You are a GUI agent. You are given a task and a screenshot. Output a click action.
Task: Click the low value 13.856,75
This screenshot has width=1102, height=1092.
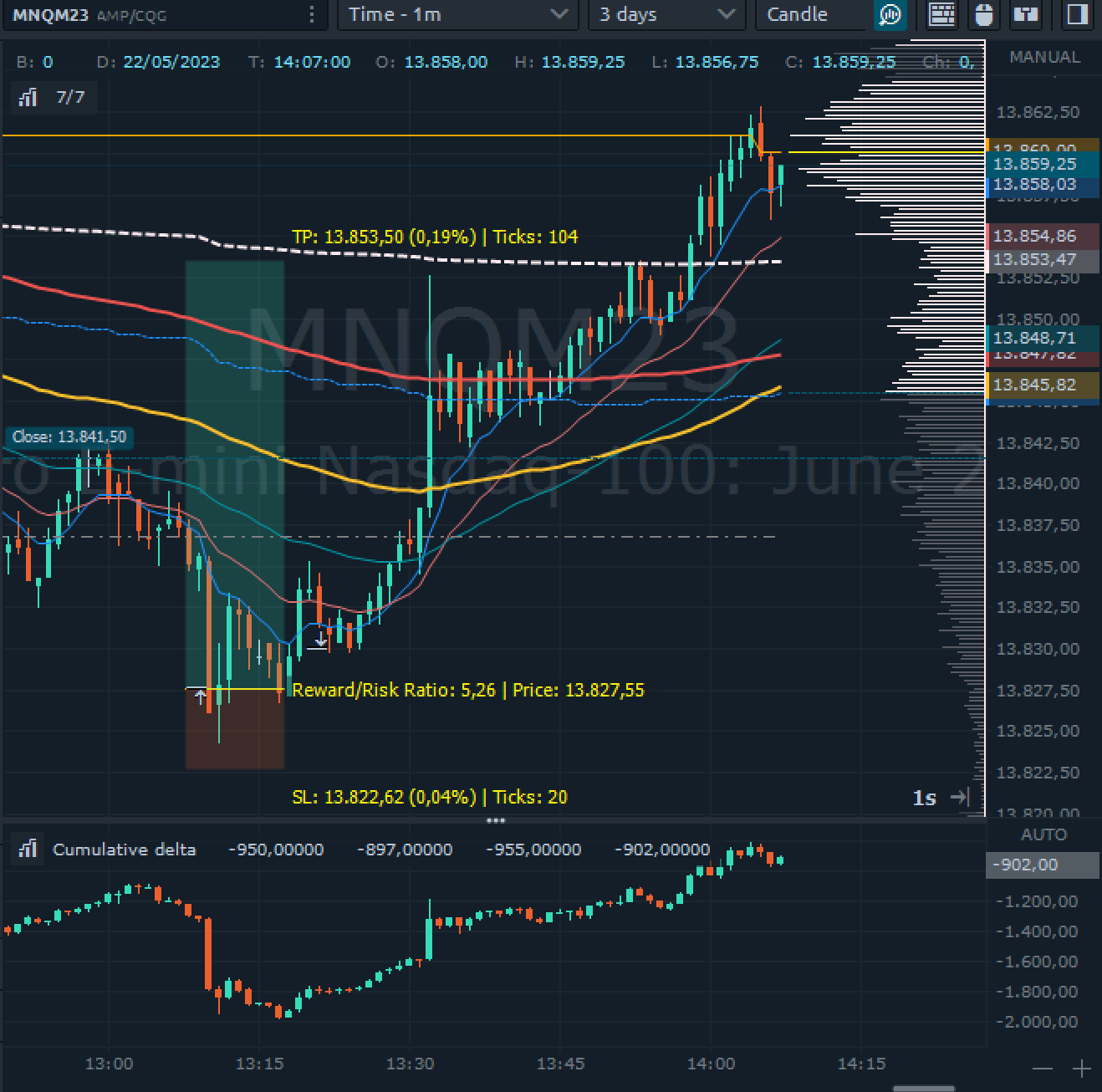[717, 62]
